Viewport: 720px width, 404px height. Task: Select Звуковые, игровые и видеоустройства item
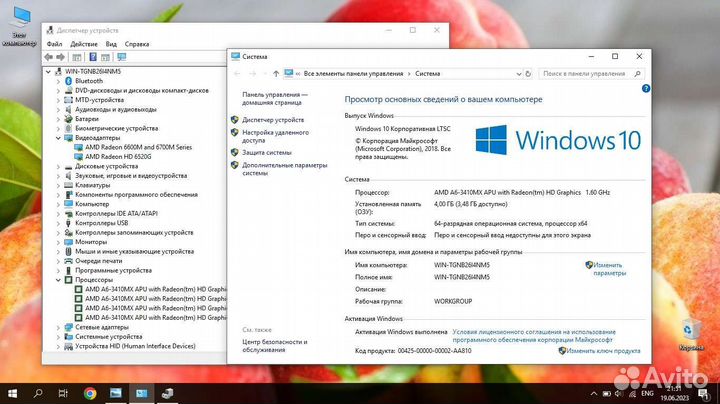131,175
